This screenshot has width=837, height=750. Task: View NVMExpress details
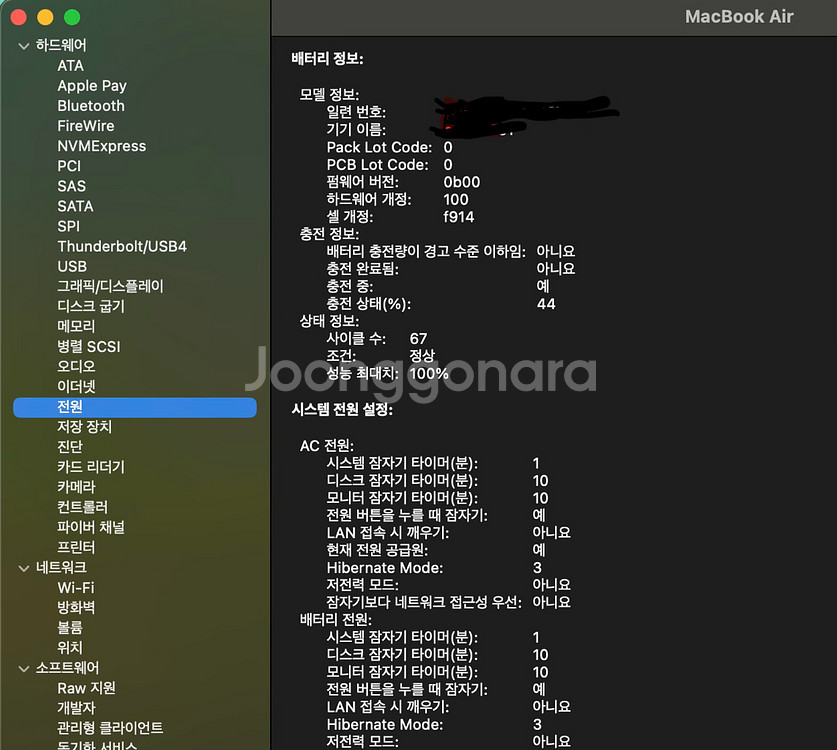pos(102,145)
